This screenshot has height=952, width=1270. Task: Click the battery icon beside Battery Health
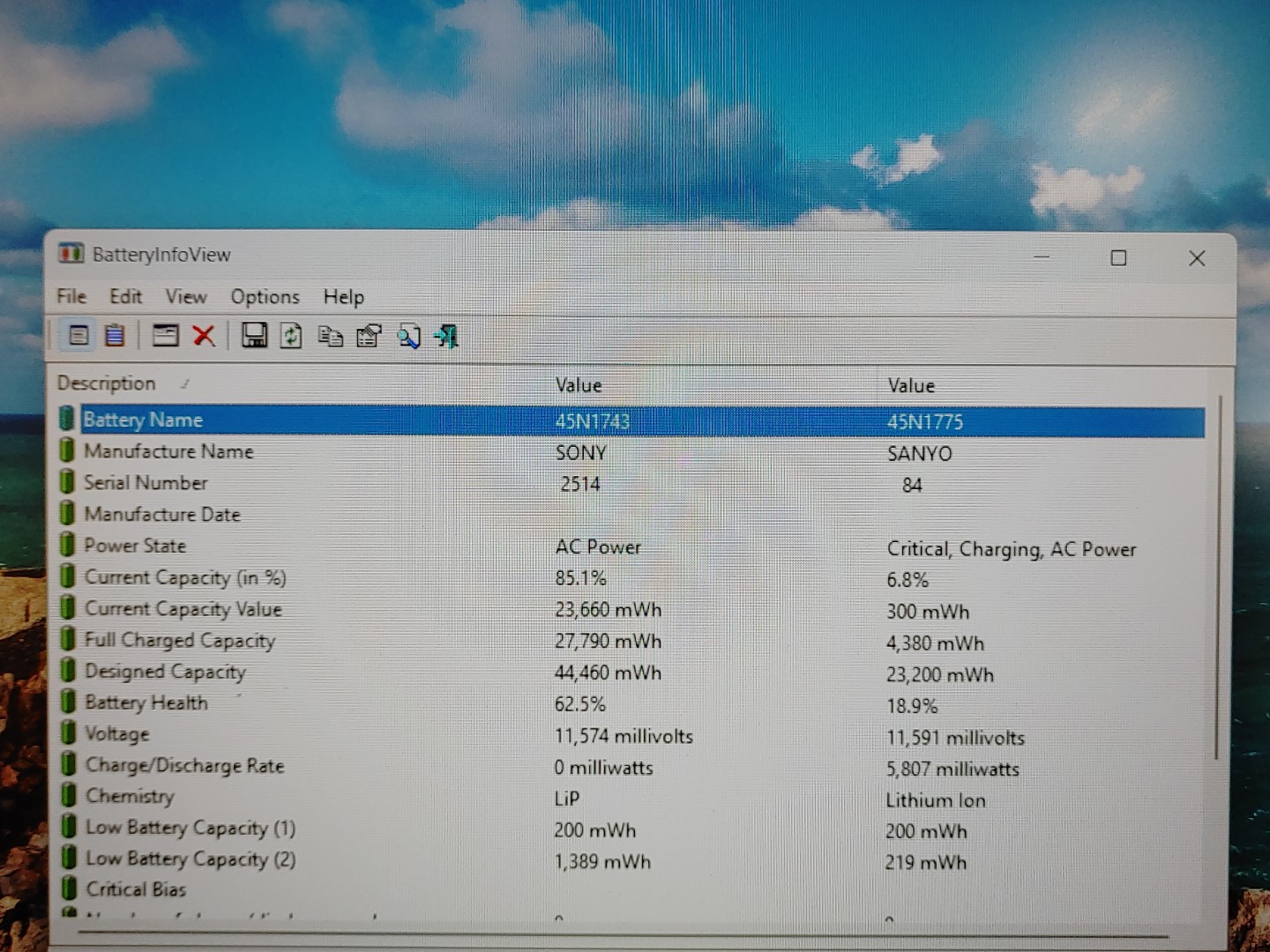69,701
